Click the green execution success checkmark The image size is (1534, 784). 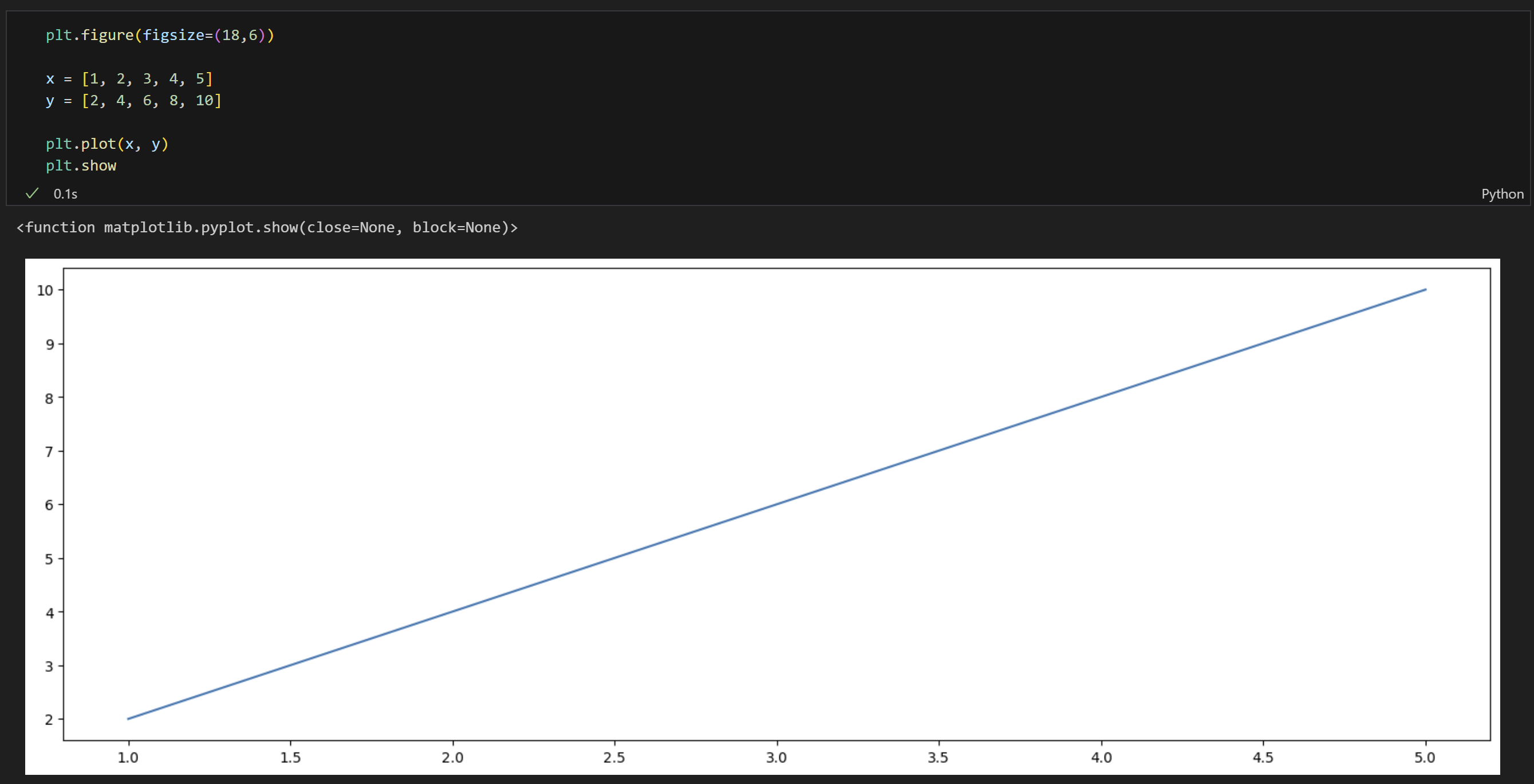tap(32, 193)
